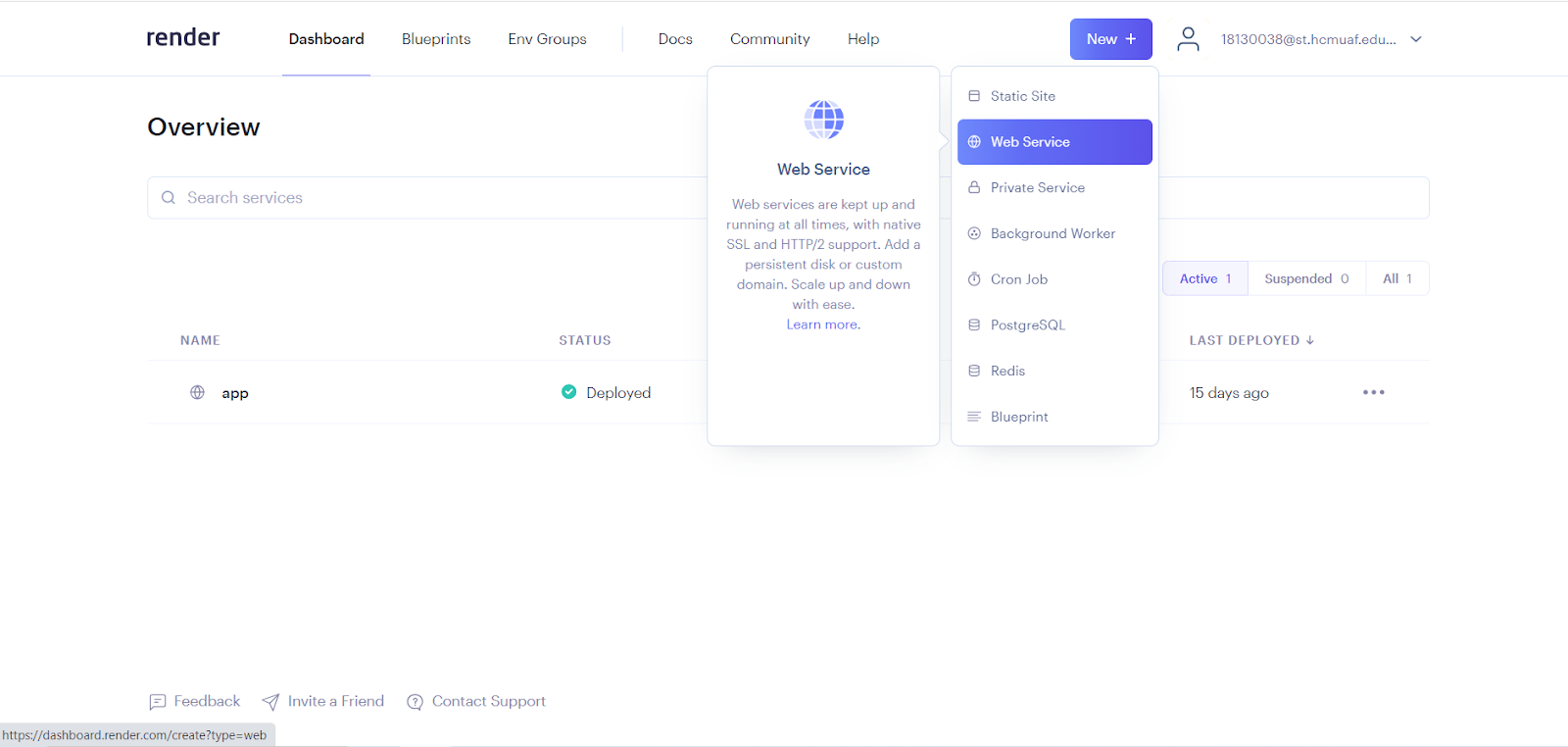Click the database icon for PostgreSQL
The width and height of the screenshot is (1568, 747).
click(974, 324)
